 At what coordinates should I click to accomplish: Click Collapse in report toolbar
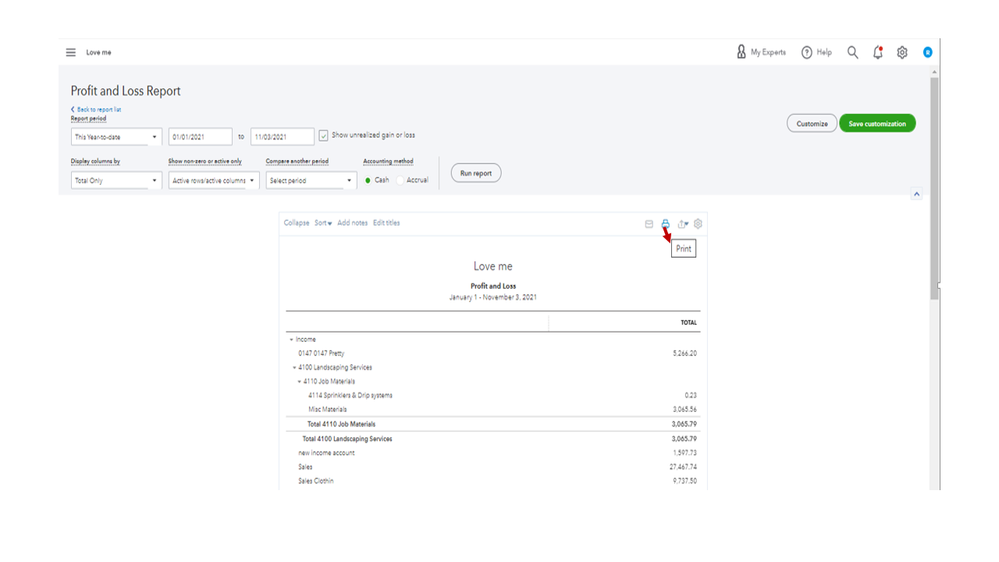pos(296,223)
